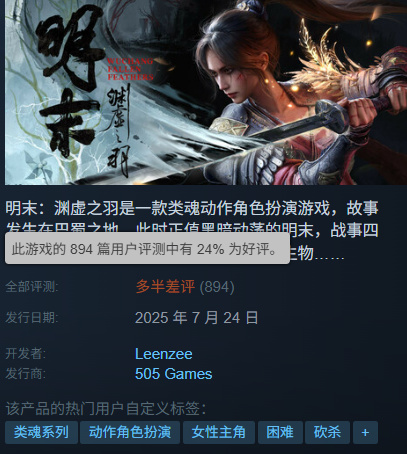Click the game description paragraph
Image resolution: width=407 pixels, height=454 pixels.
point(192,231)
